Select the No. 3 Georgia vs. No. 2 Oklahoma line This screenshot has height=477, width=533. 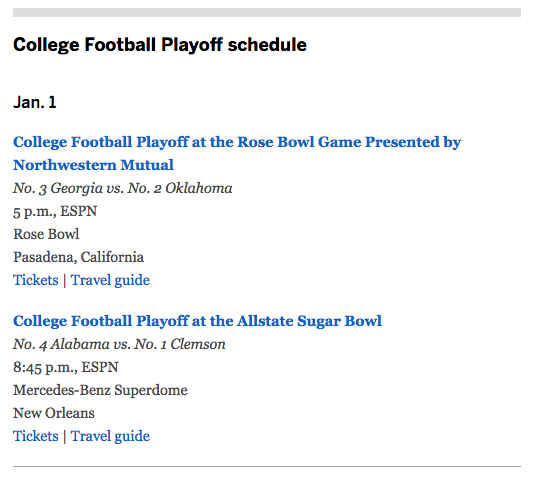[x=123, y=189]
